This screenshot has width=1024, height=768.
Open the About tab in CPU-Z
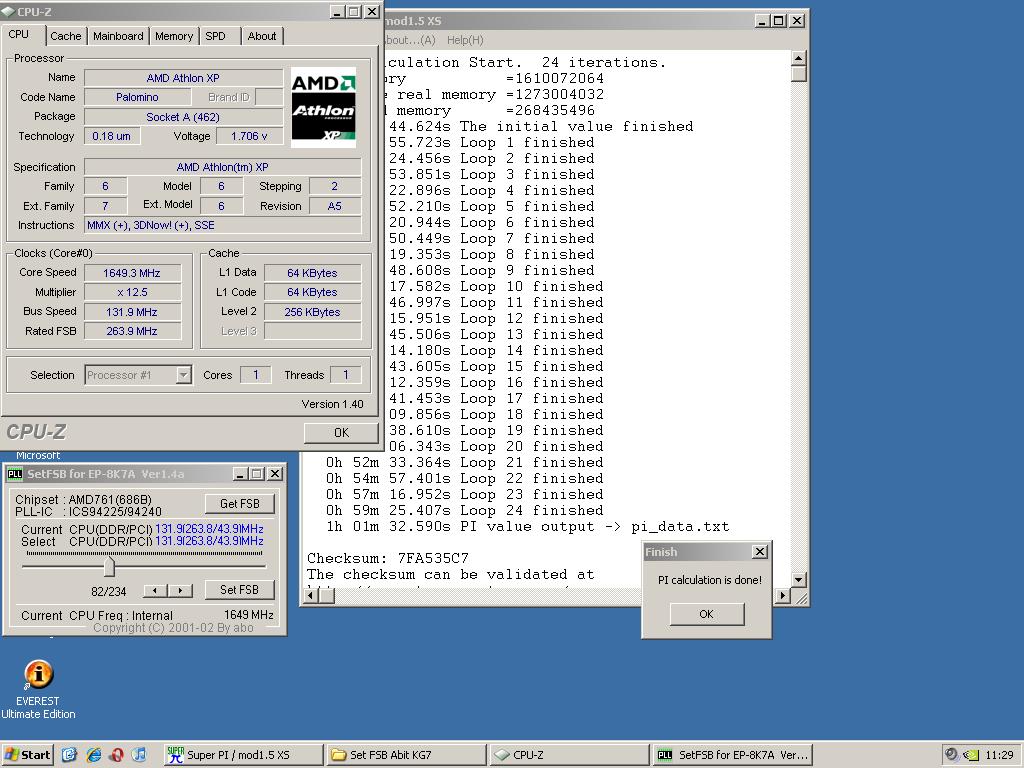[262, 36]
